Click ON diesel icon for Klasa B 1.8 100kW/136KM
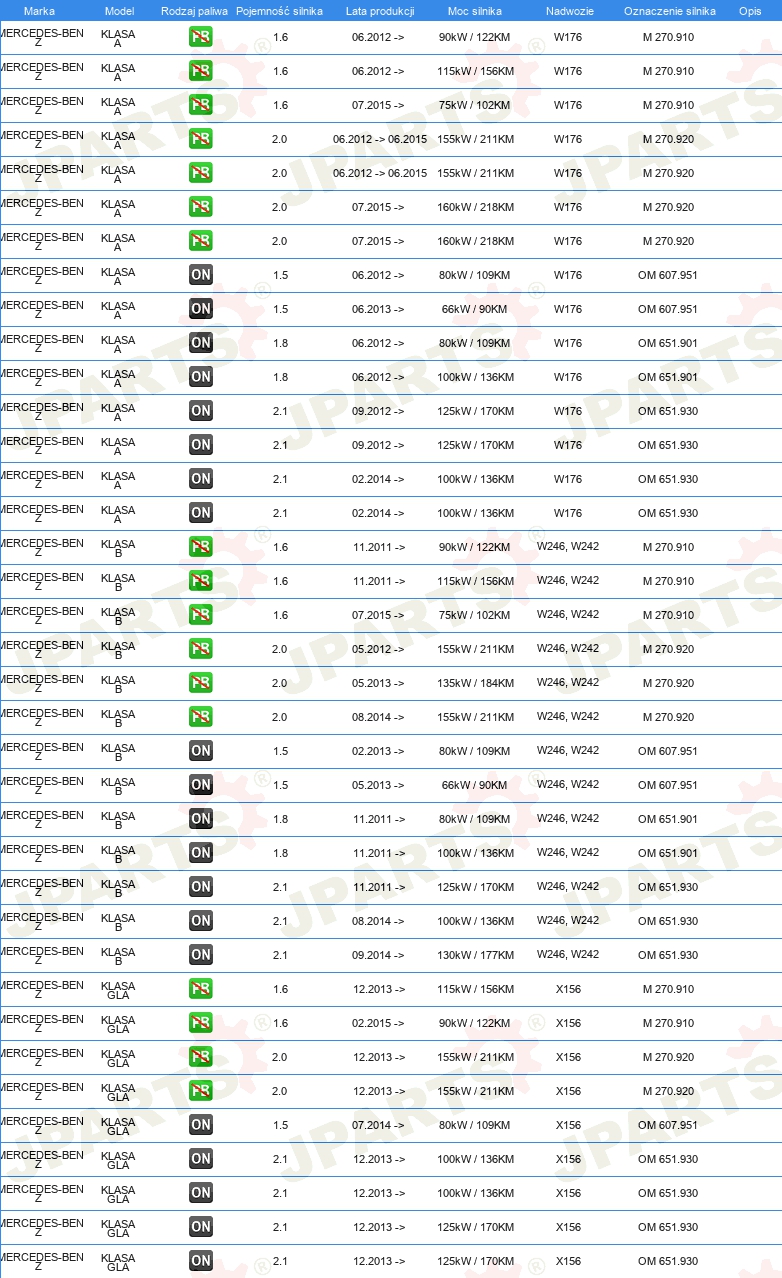Image resolution: width=782 pixels, height=1278 pixels. 201,853
